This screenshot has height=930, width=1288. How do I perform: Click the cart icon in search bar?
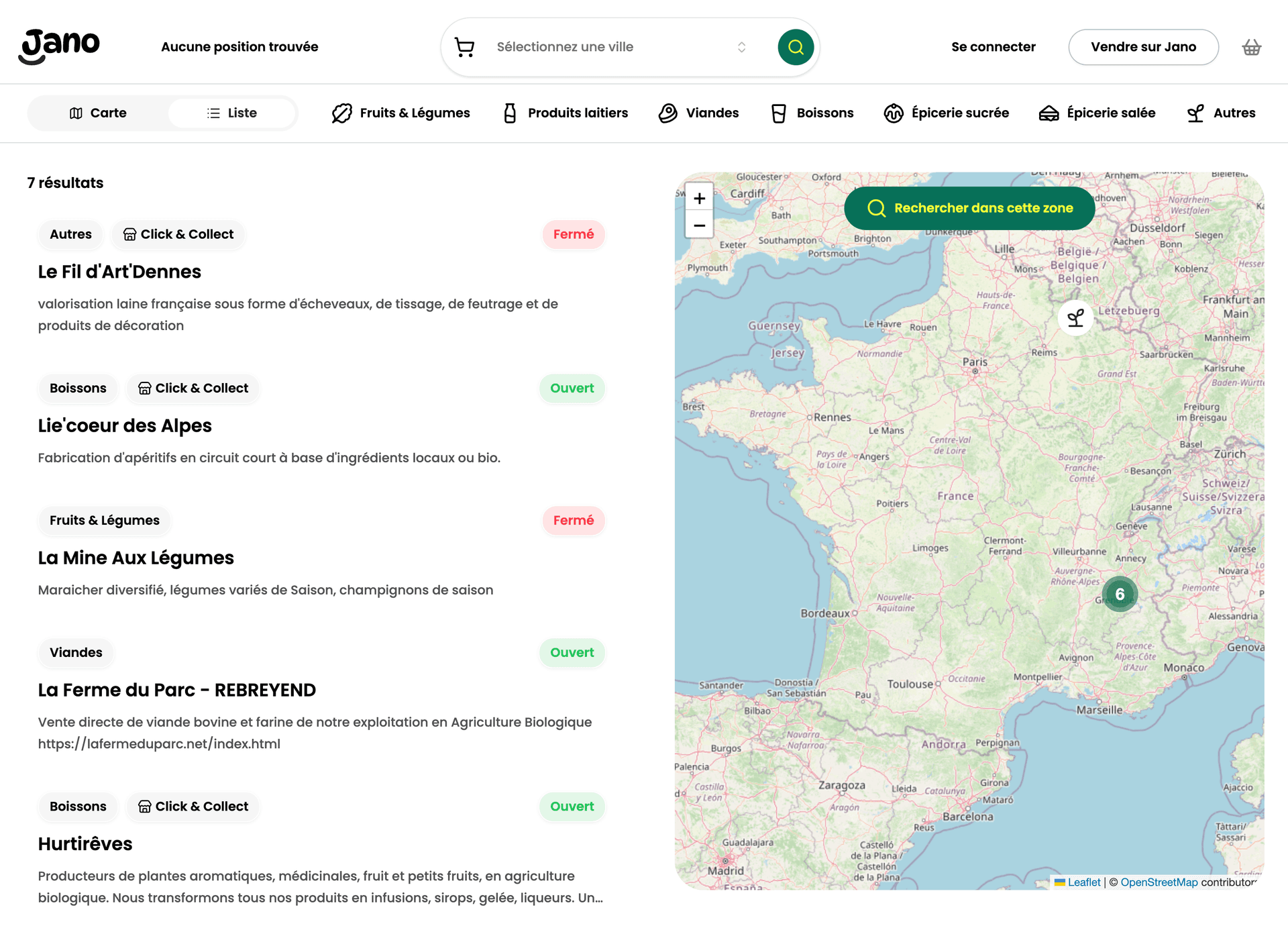point(464,47)
